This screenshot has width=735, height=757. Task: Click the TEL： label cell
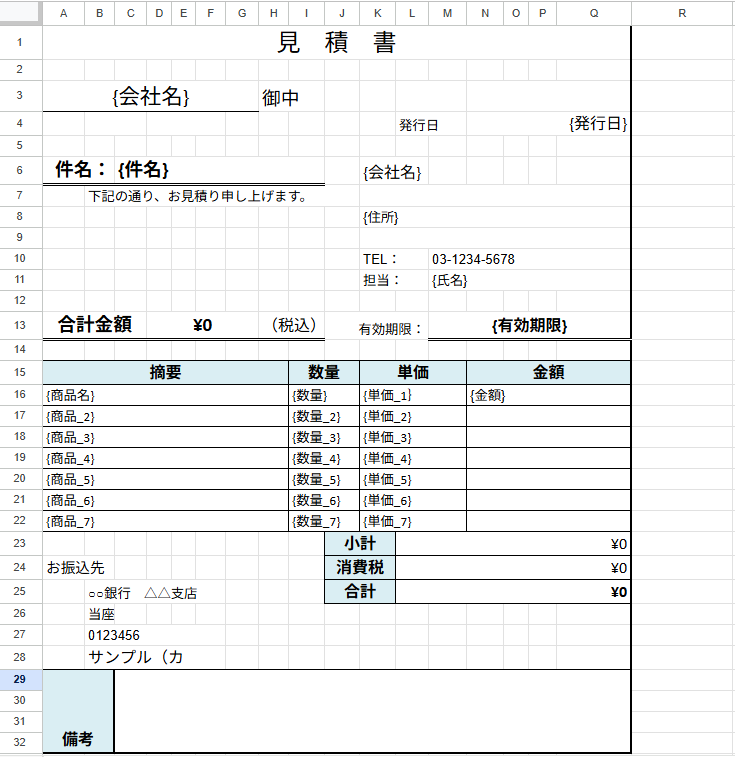(394, 259)
